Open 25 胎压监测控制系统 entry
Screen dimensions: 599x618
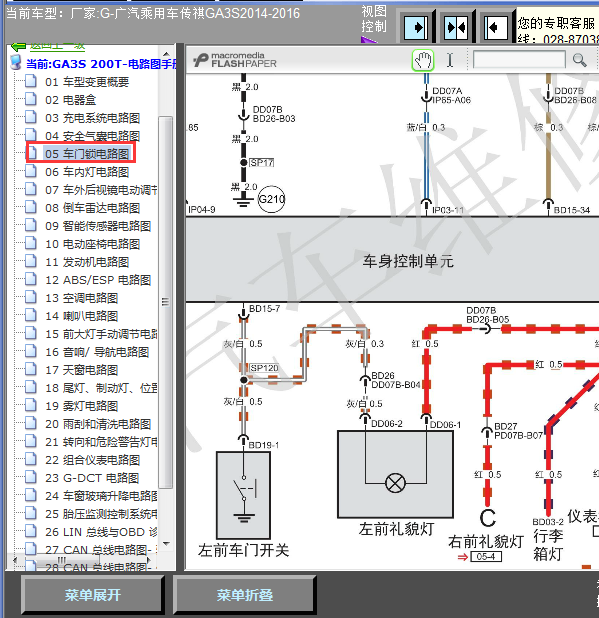101,514
